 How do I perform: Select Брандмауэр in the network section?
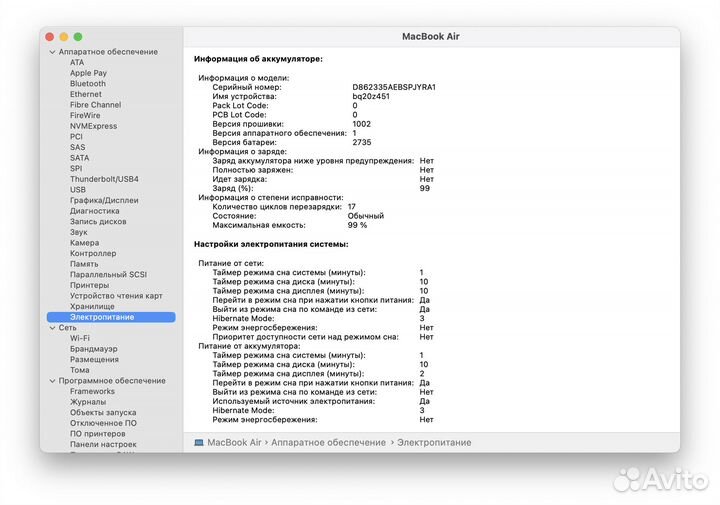[x=94, y=349]
